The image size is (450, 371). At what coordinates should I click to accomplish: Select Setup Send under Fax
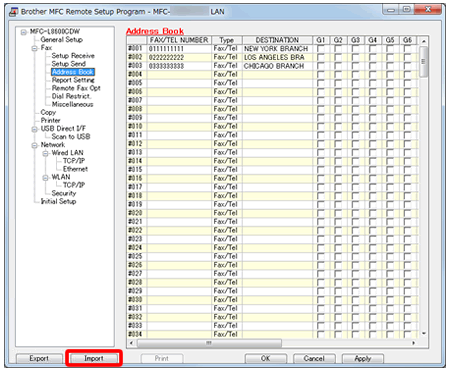click(68, 64)
